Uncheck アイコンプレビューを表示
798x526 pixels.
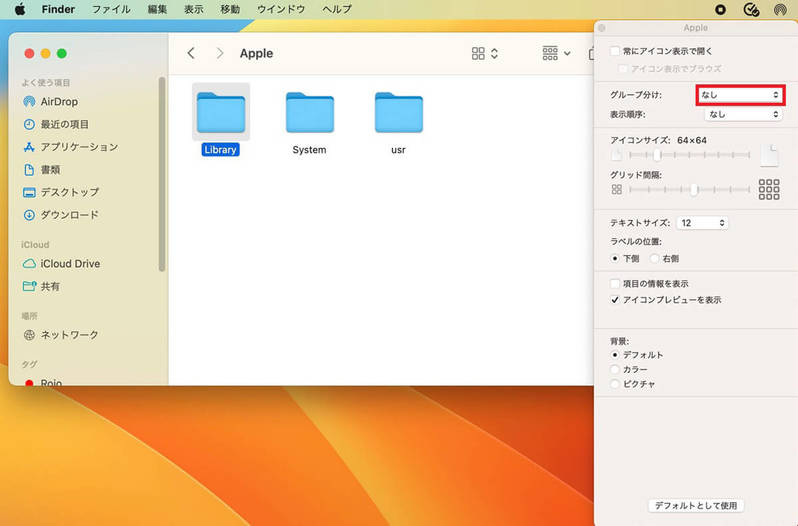[615, 300]
